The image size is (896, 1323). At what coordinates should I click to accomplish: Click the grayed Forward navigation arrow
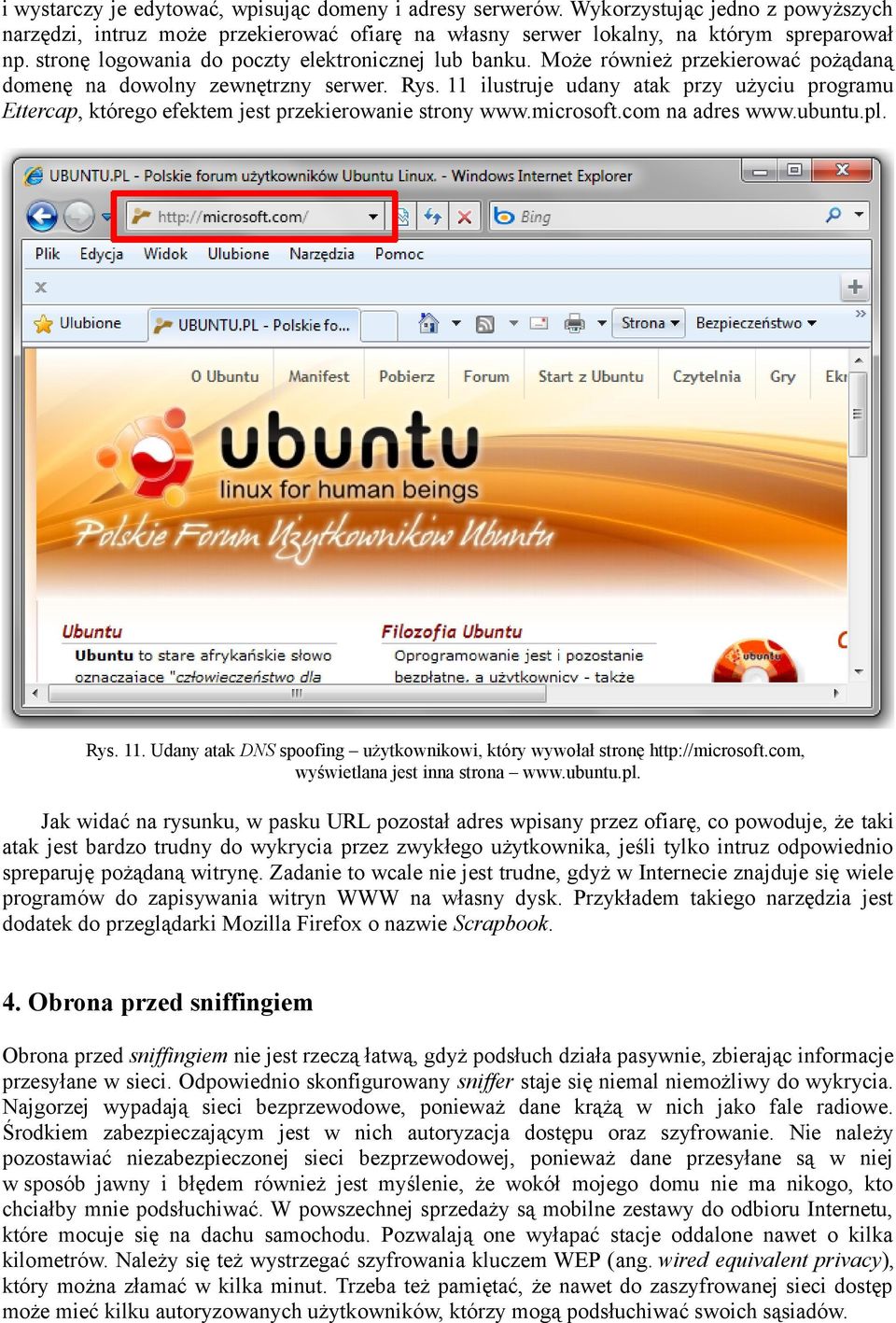[78, 217]
